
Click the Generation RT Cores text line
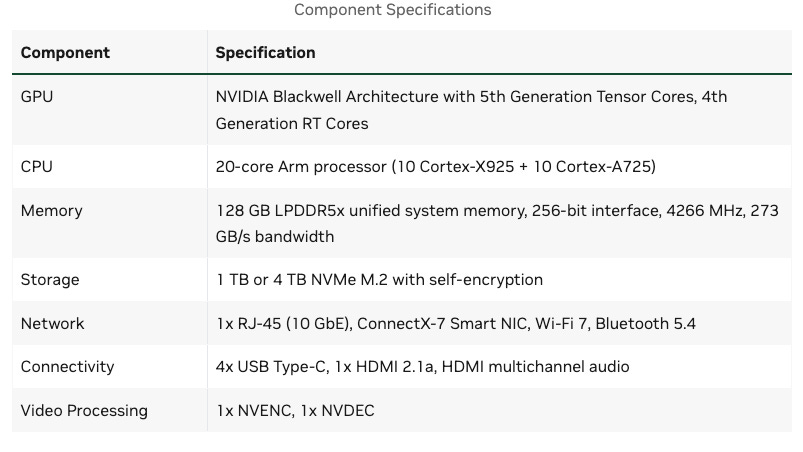point(292,123)
